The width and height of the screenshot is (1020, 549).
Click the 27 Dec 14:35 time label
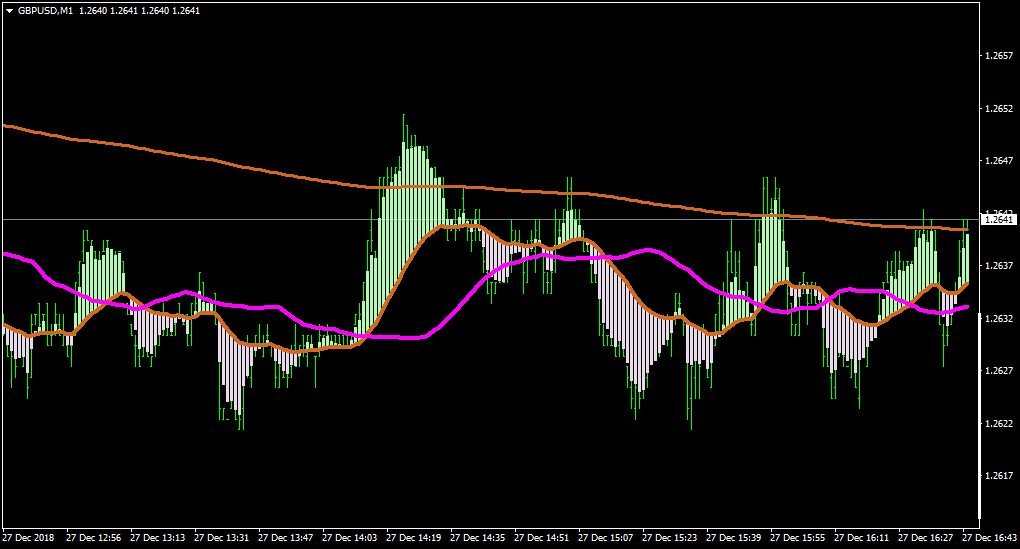(477, 538)
